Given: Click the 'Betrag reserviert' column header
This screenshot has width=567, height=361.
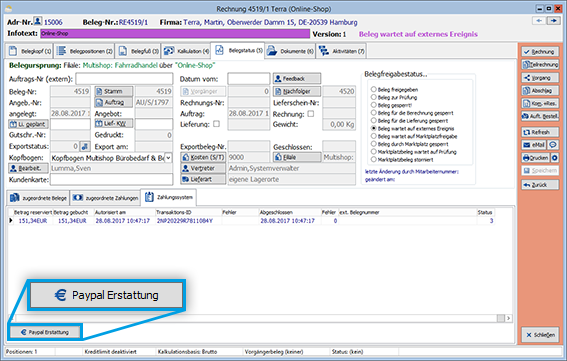Looking at the screenshot, I should point(33,212).
